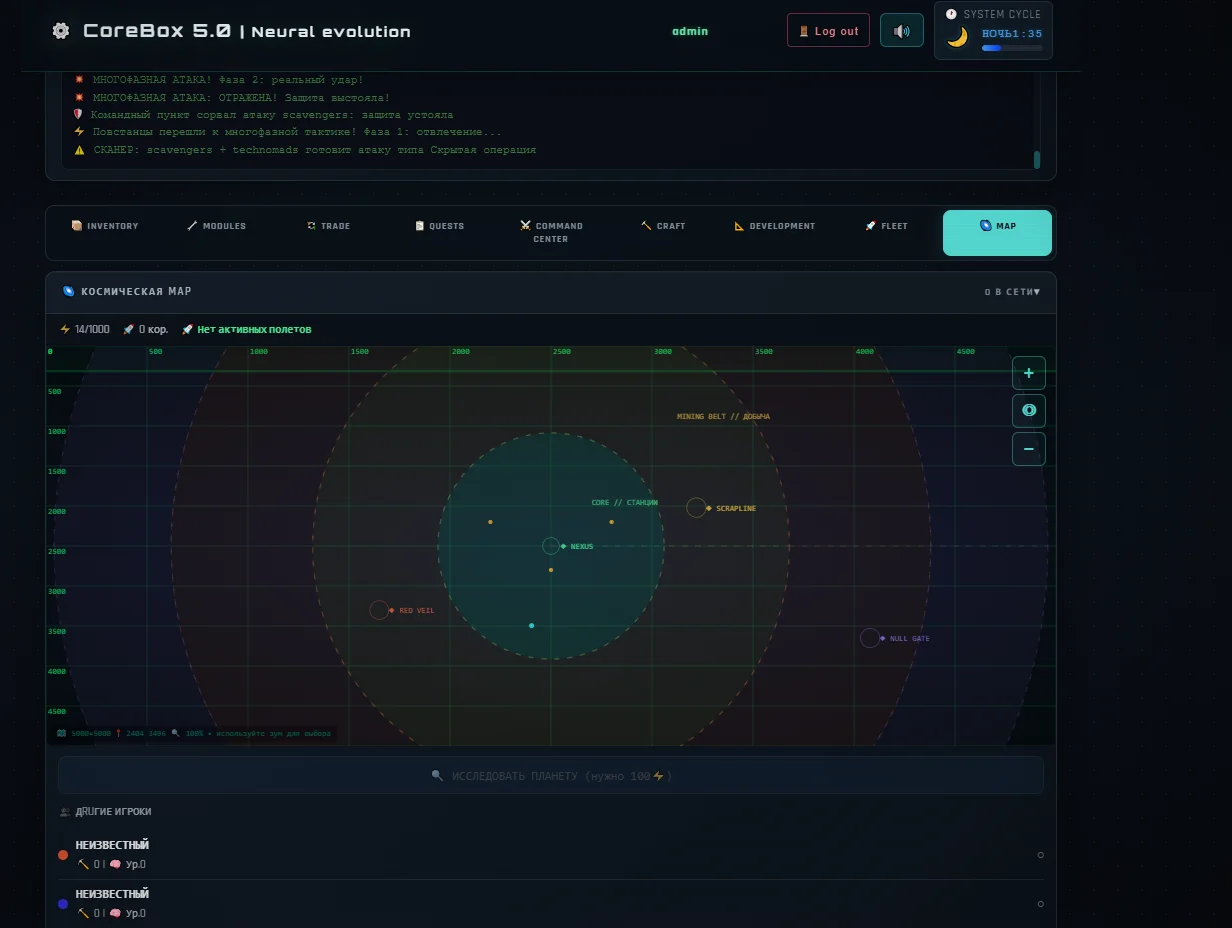This screenshot has height=928, width=1232.
Task: Click the night cycle progress bar
Action: coord(1012,48)
